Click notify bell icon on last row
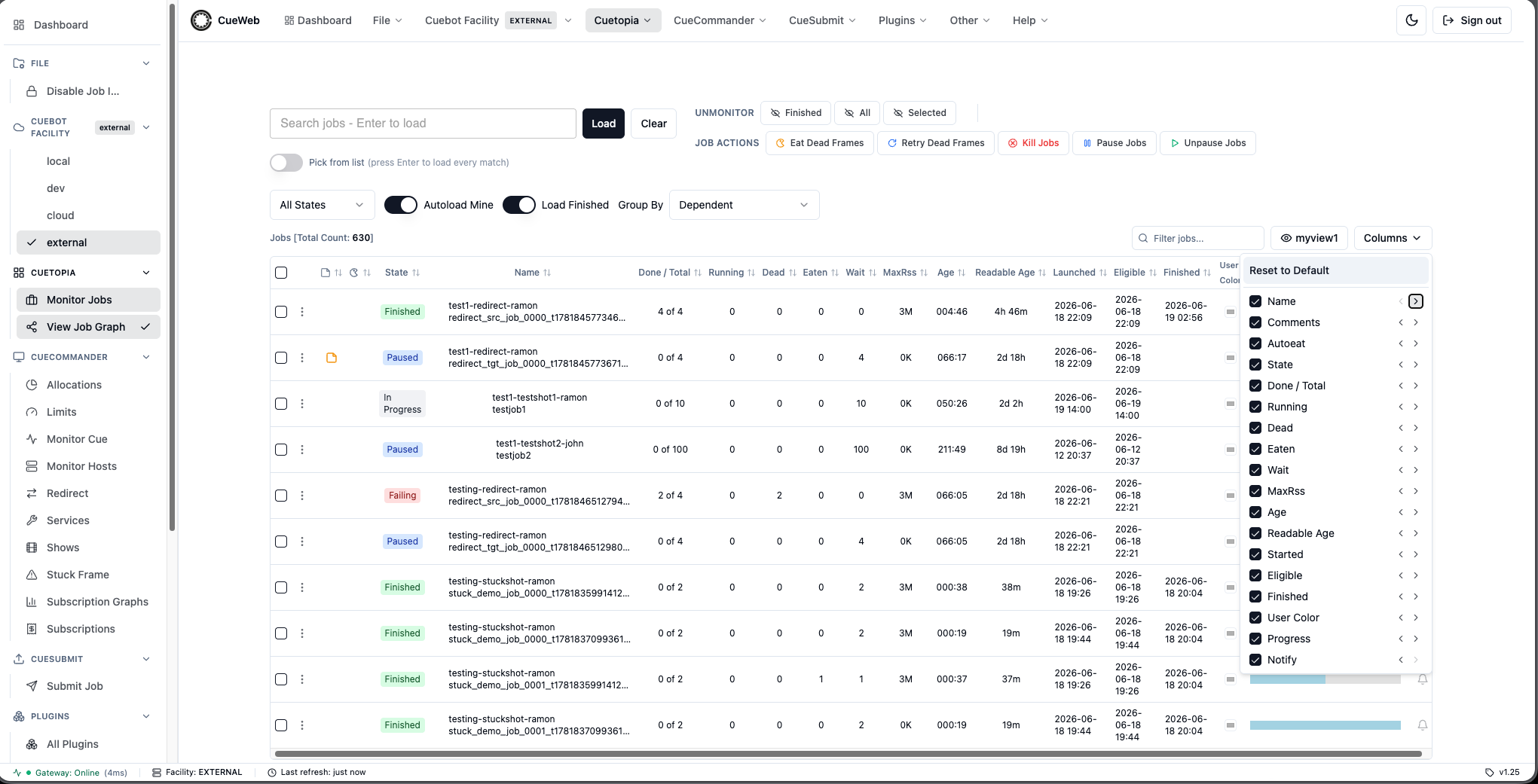 [1423, 725]
